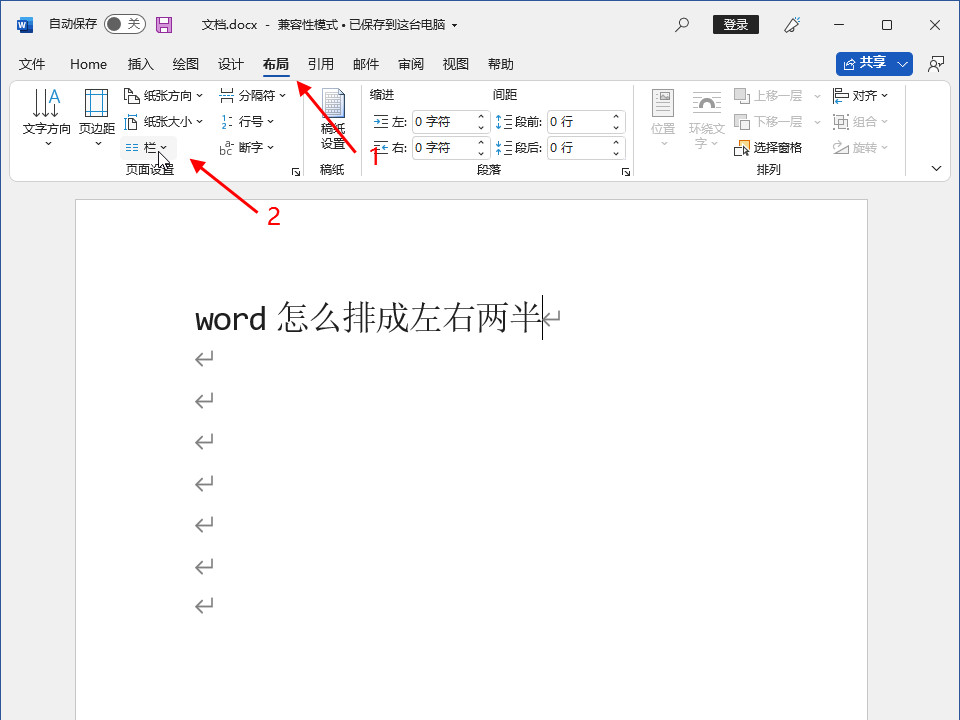Click the Sign in (登录) button
This screenshot has width=960, height=720.
735,25
